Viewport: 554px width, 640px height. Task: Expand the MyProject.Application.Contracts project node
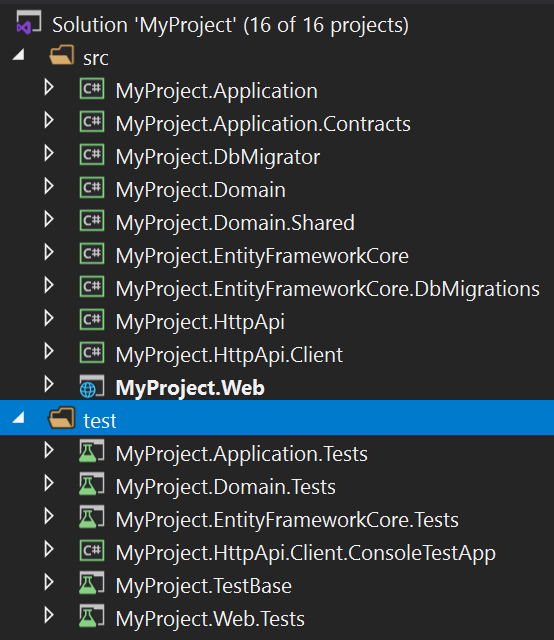[x=49, y=120]
